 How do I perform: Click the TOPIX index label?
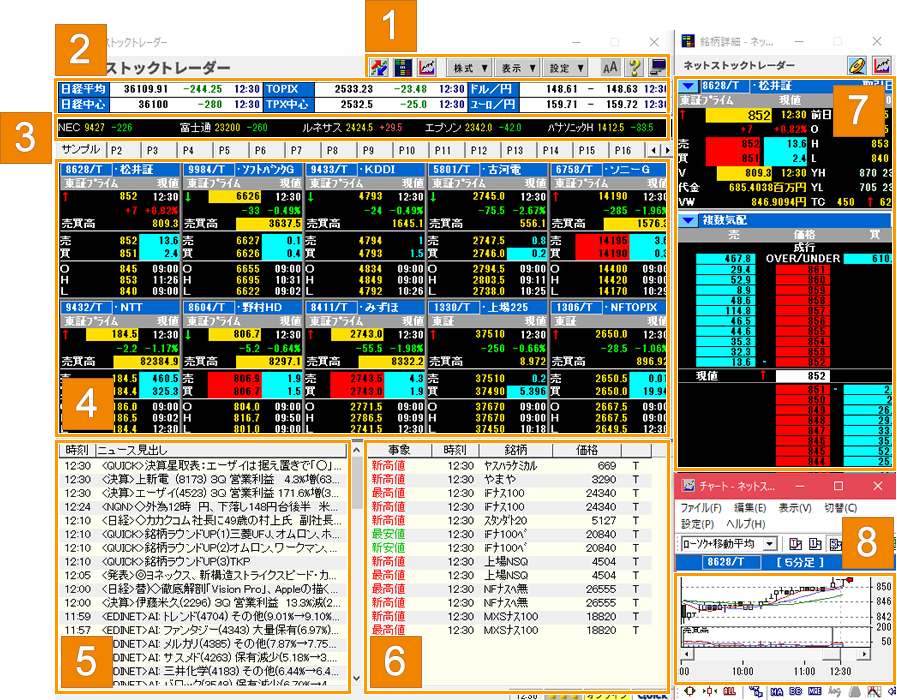pyautogui.click(x=288, y=89)
